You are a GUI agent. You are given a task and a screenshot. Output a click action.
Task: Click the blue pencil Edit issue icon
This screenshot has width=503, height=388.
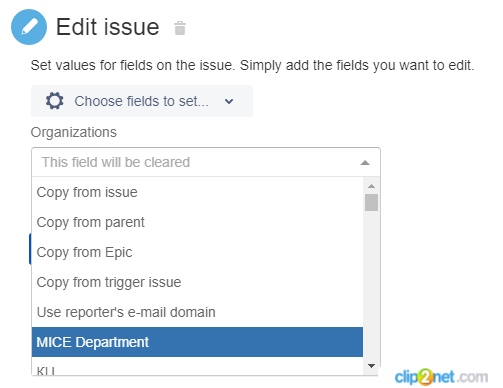29,27
